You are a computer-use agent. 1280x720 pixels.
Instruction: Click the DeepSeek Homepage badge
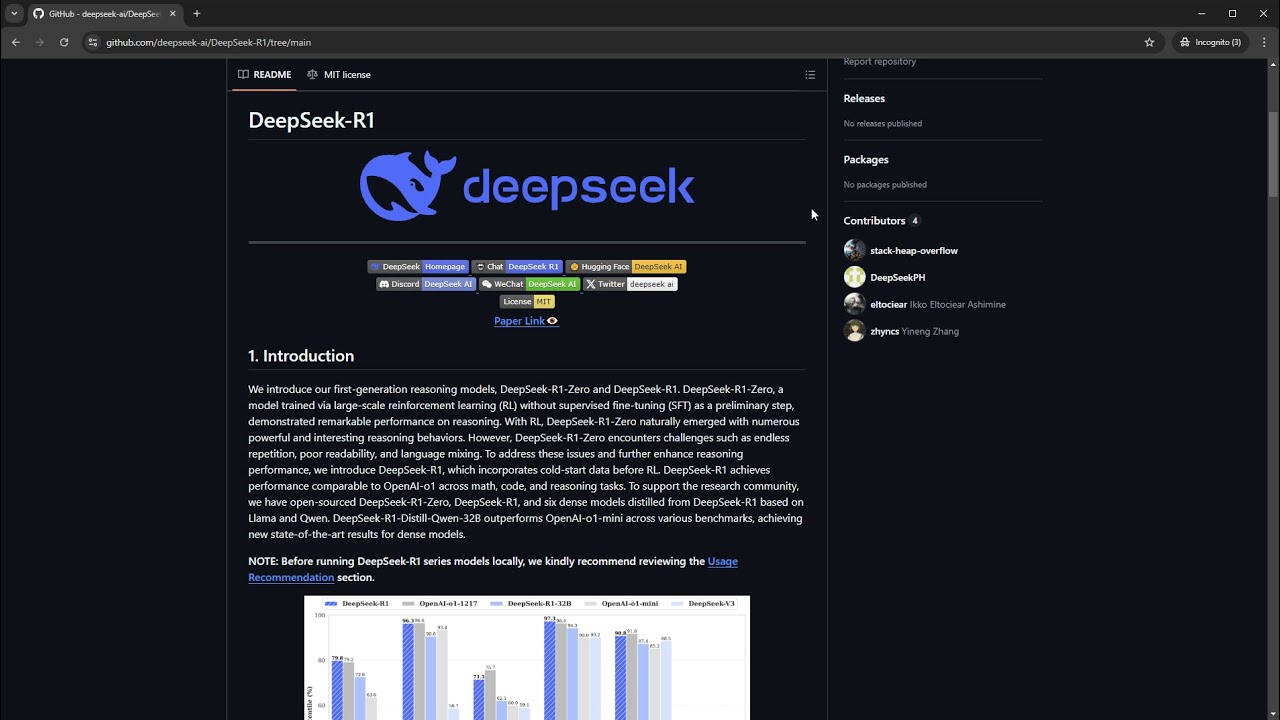point(418,267)
